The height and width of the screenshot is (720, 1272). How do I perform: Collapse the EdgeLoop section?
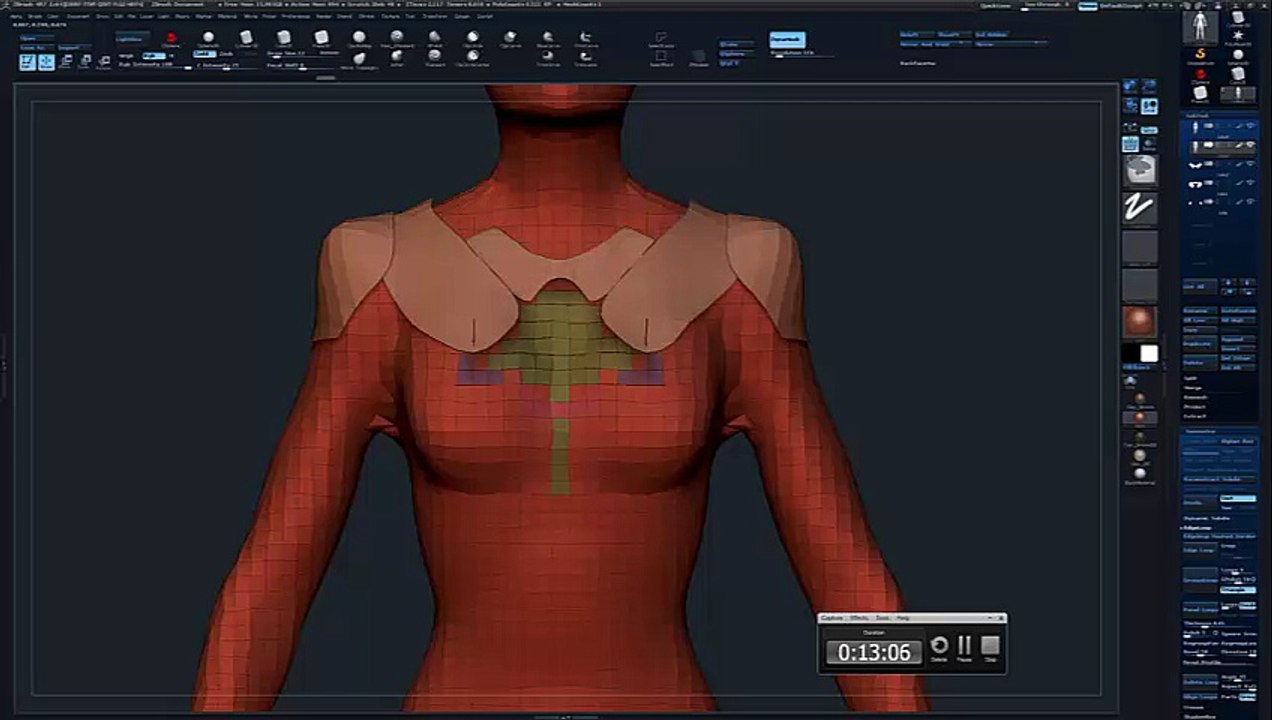1197,527
